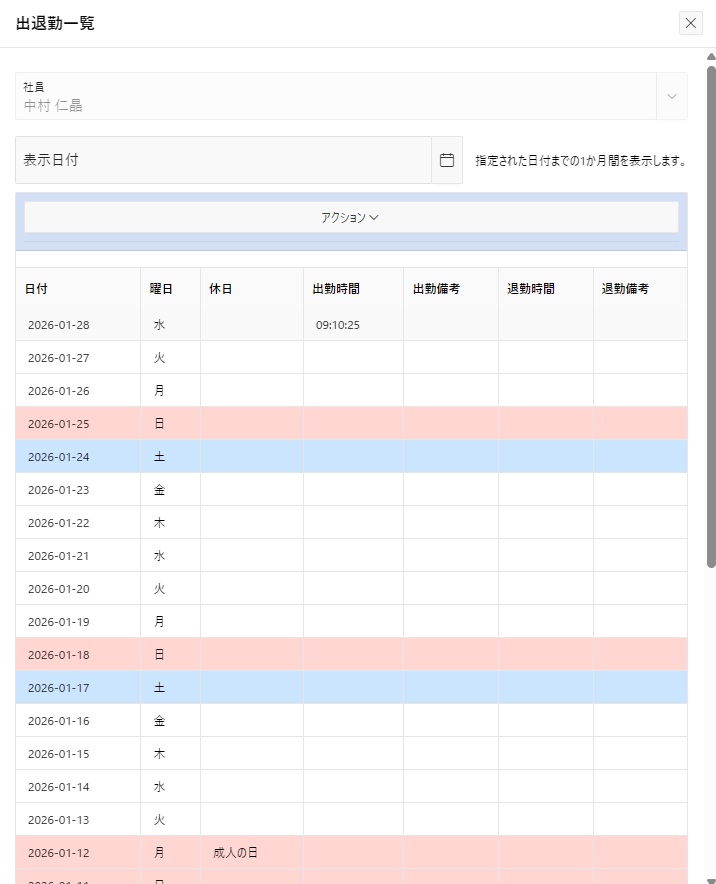716x884 pixels.
Task: Click the 退勤備考 column header
Action: tap(625, 289)
